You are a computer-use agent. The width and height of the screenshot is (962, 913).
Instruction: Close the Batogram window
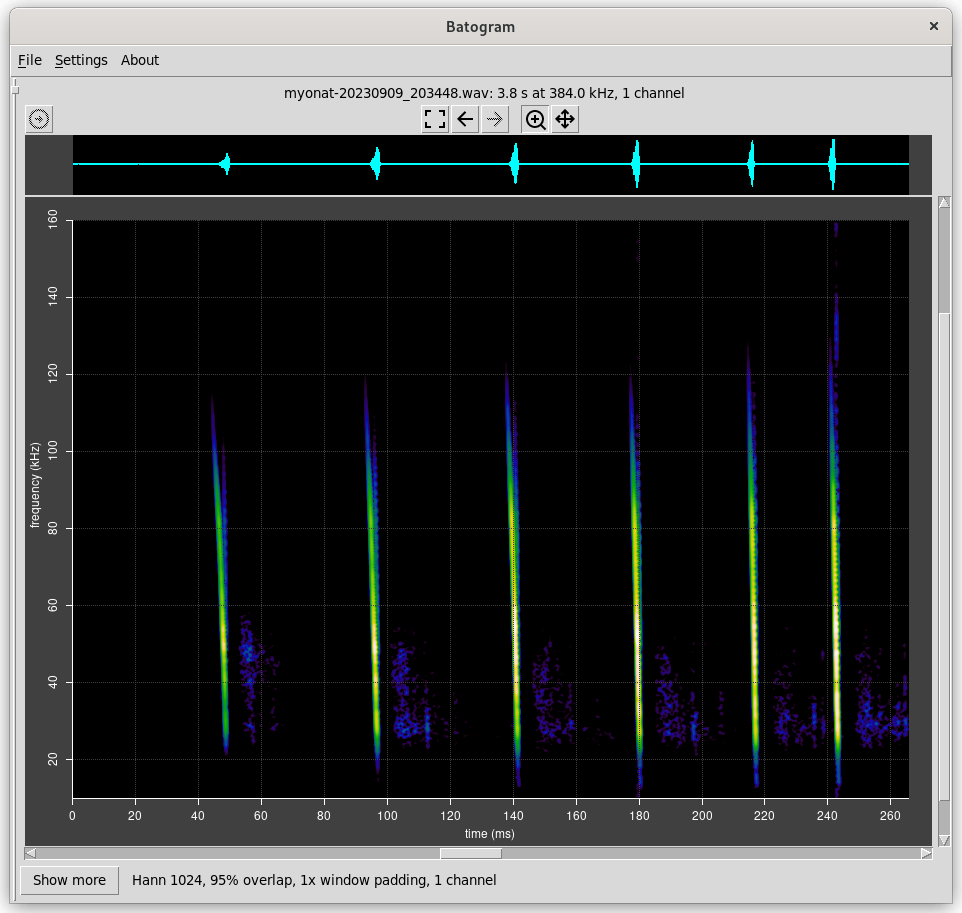click(934, 27)
